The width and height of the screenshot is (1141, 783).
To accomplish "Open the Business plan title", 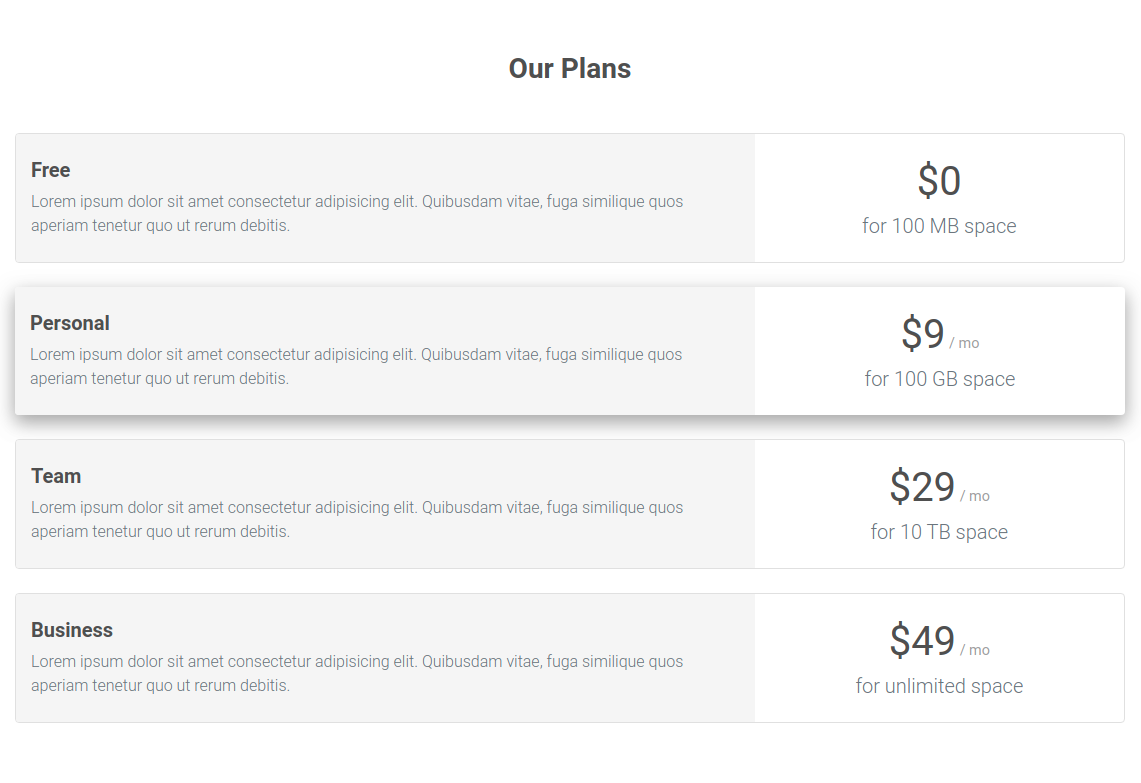I will [x=72, y=630].
